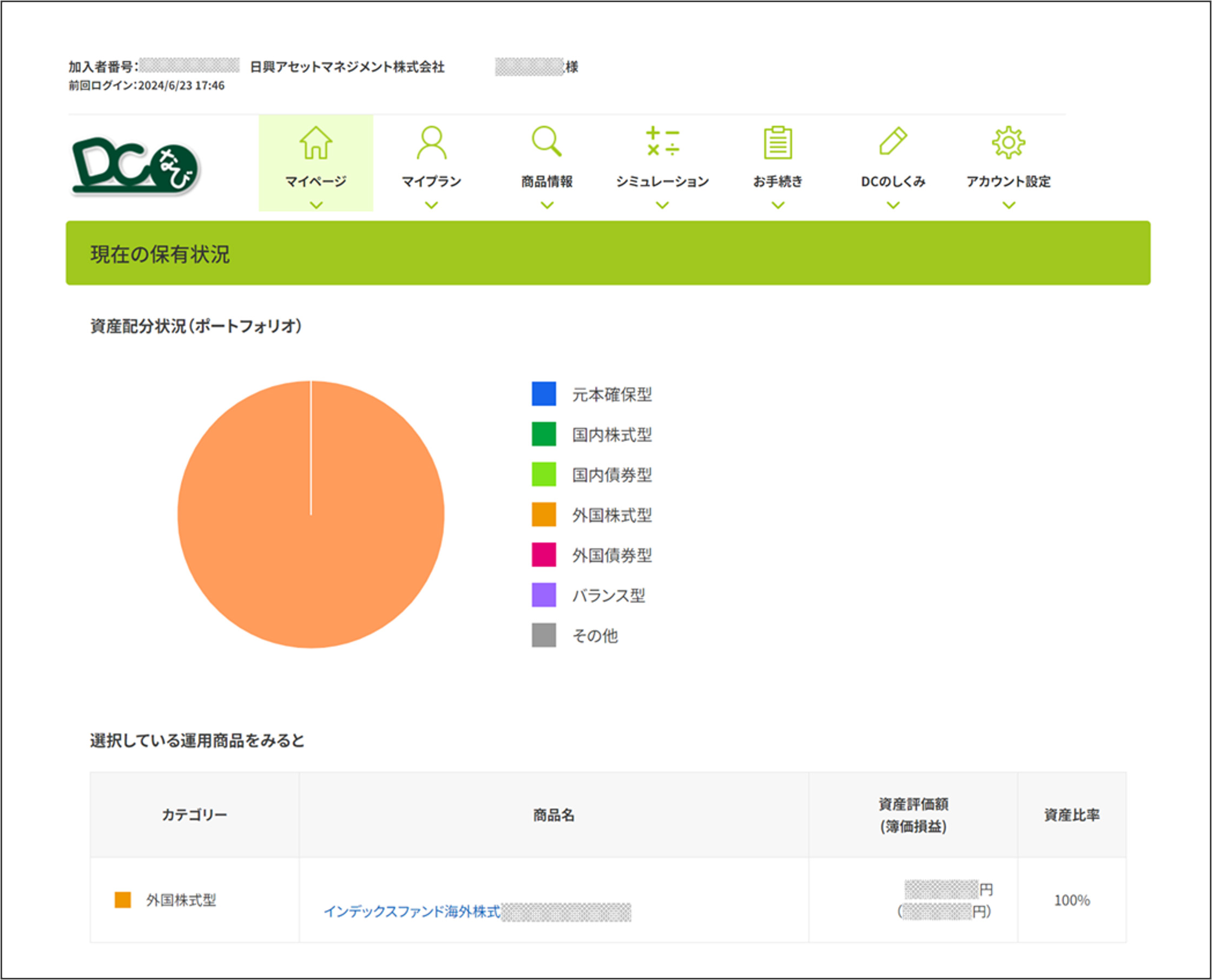This screenshot has width=1212, height=980.
Task: Click the カテゴリー column header
Action: point(194,814)
